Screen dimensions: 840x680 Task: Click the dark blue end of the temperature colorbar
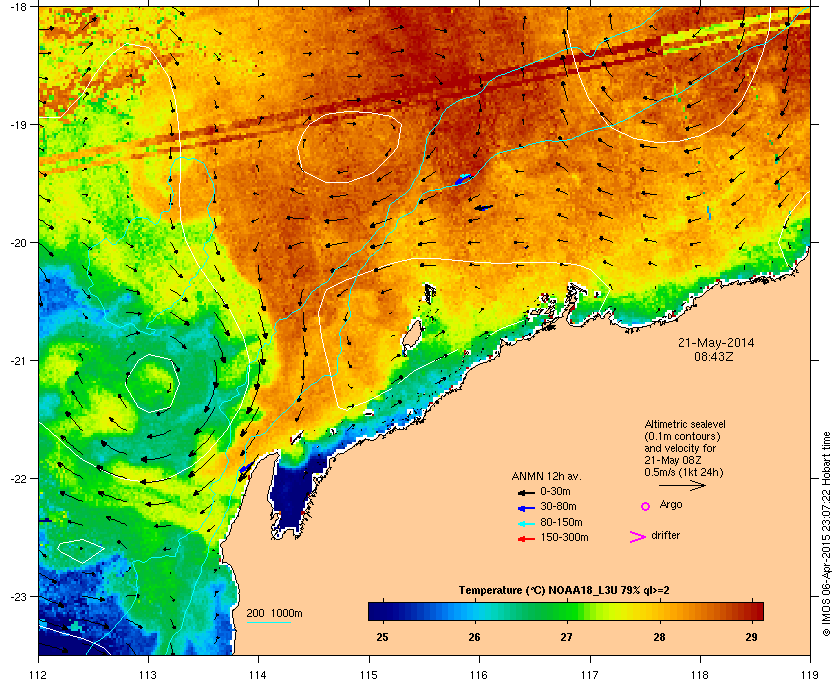tap(378, 611)
